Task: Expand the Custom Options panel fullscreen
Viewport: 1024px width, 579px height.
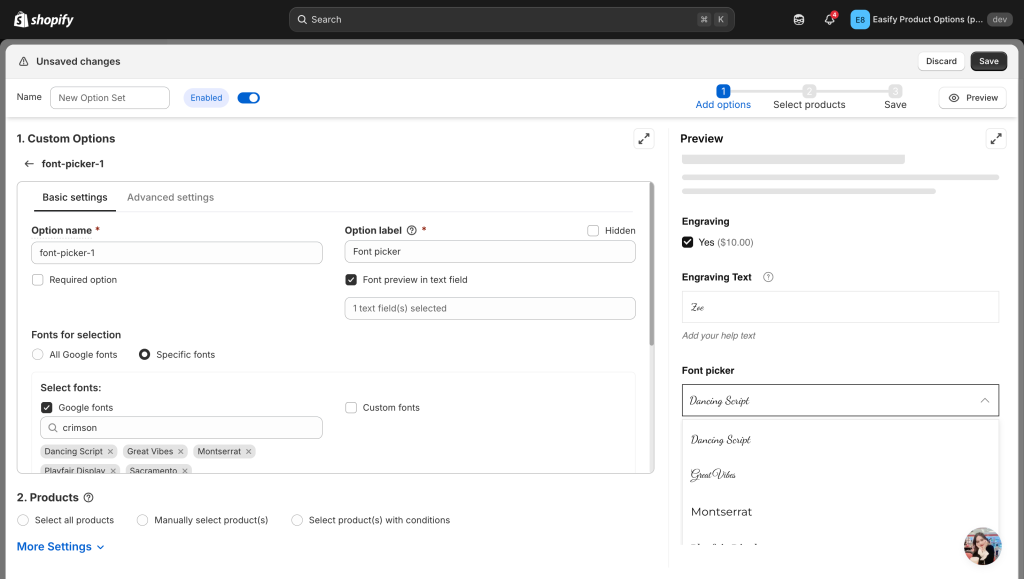Action: [644, 139]
